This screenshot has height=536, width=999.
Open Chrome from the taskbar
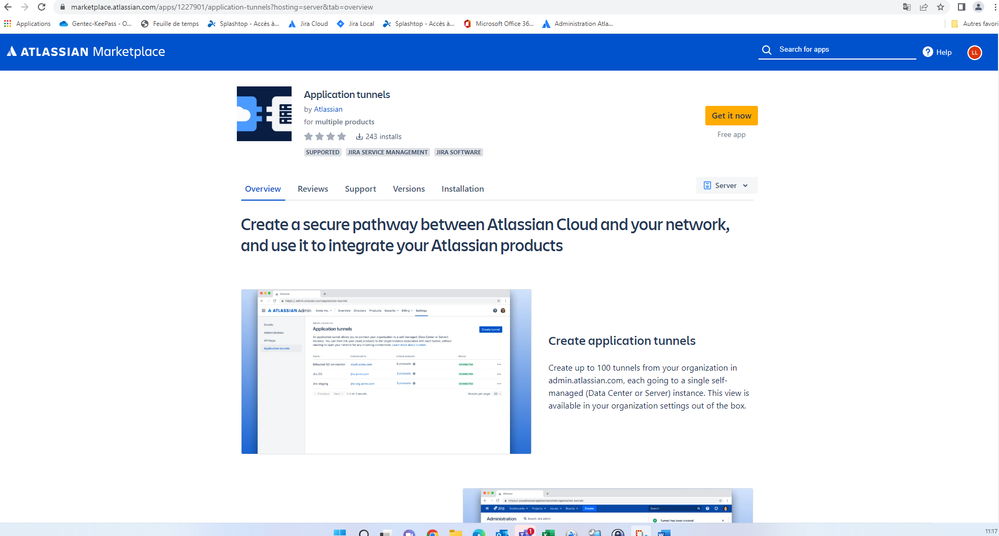(x=433, y=532)
